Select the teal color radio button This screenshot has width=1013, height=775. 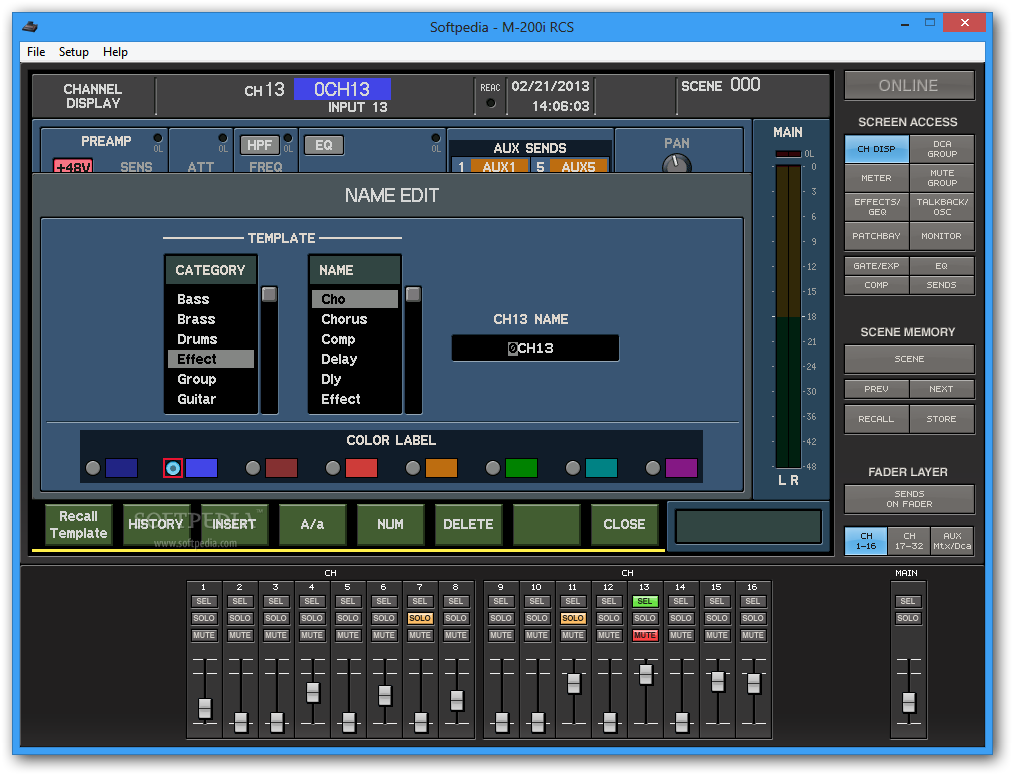pyautogui.click(x=573, y=468)
